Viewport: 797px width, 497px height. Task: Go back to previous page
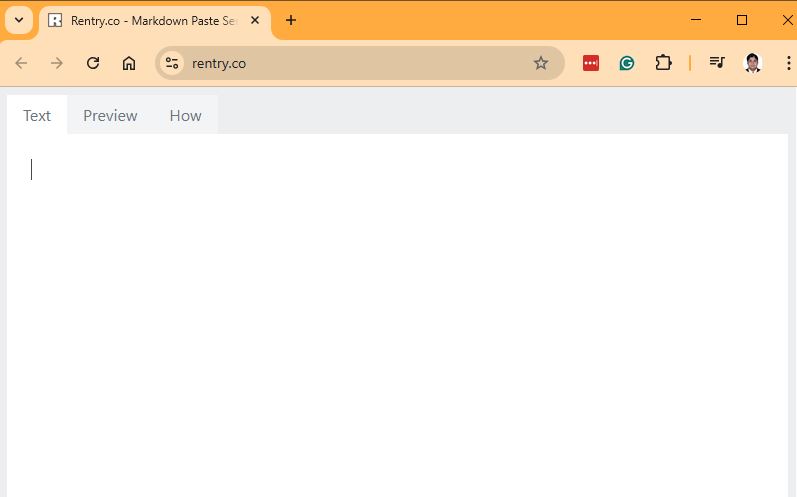[x=21, y=63]
